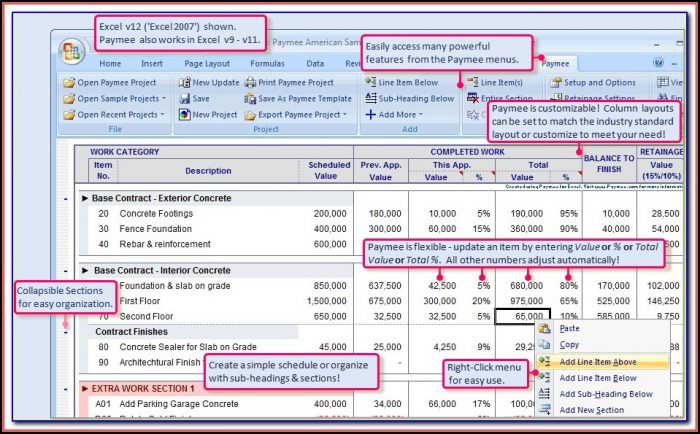Select the Data ribbon tab

point(315,63)
